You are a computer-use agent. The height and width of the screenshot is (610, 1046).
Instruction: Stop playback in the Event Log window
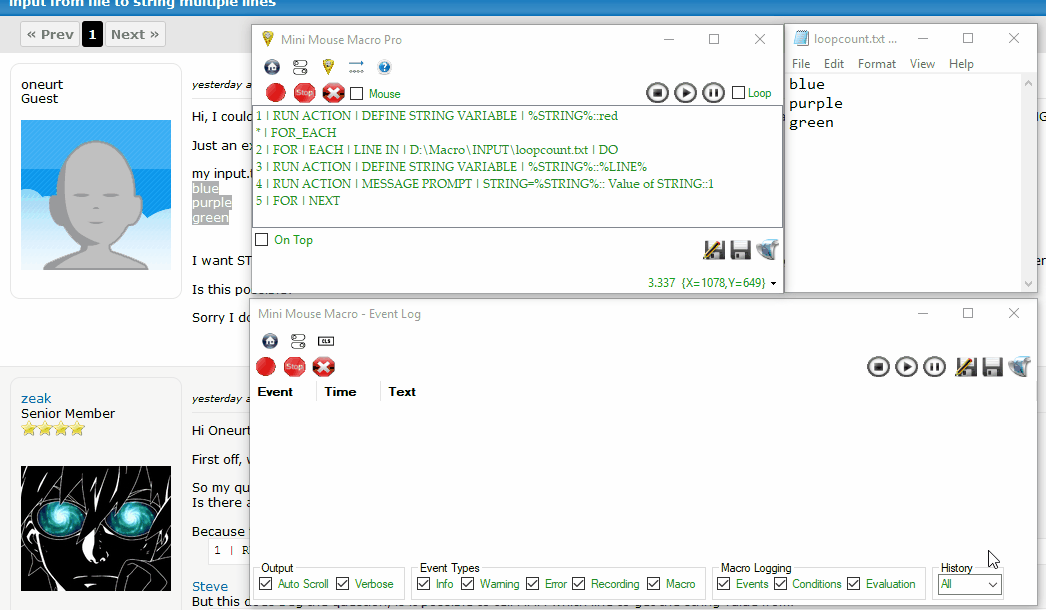tap(878, 366)
